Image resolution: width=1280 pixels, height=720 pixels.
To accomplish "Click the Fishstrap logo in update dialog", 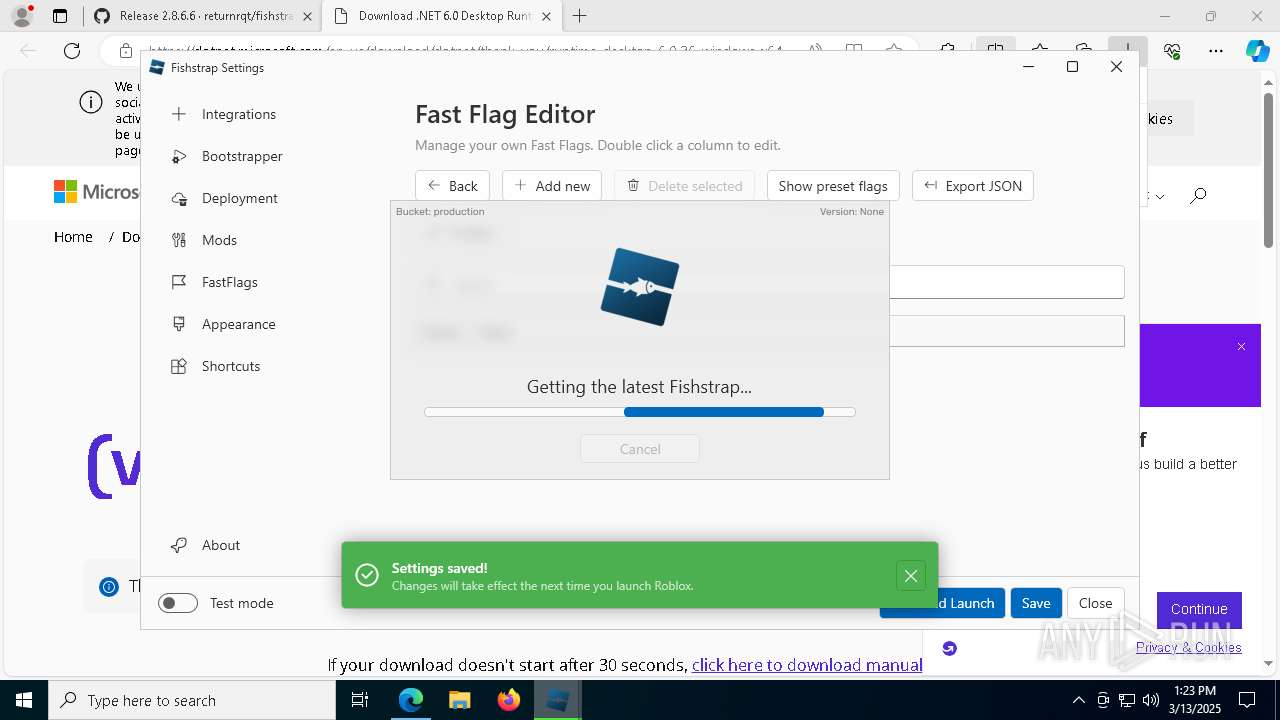I will (640, 287).
